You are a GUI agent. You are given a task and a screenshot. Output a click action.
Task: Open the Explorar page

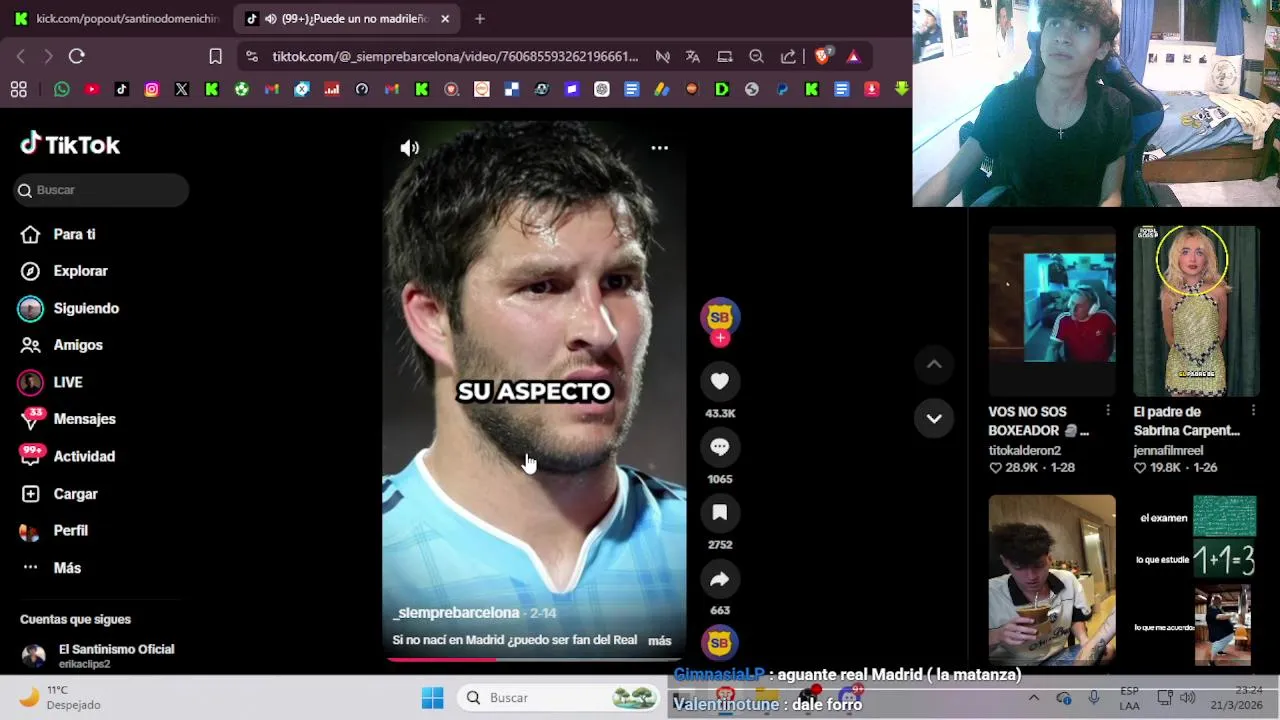(63, 271)
